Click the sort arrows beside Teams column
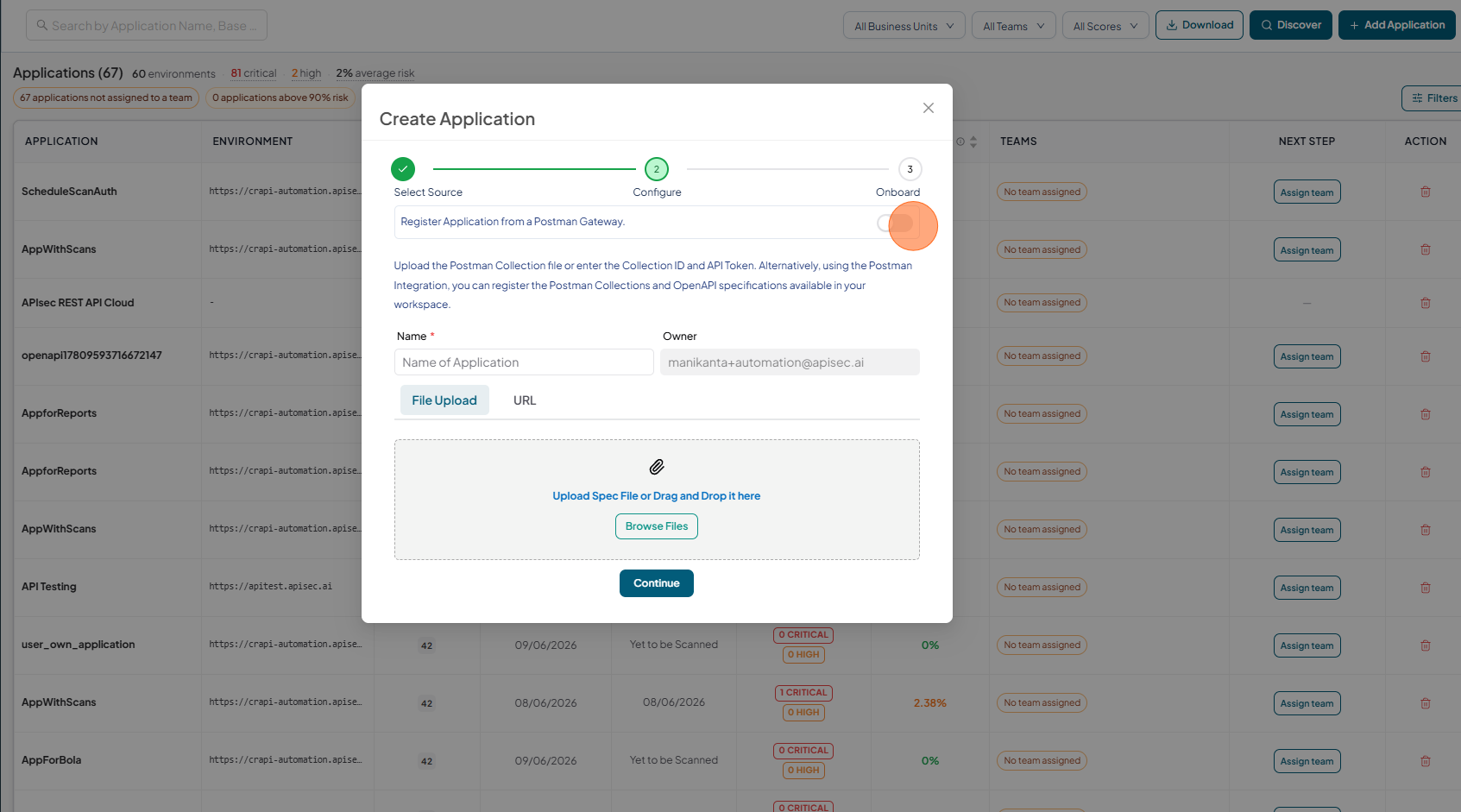Screen dimensions: 1461x812 (973, 142)
